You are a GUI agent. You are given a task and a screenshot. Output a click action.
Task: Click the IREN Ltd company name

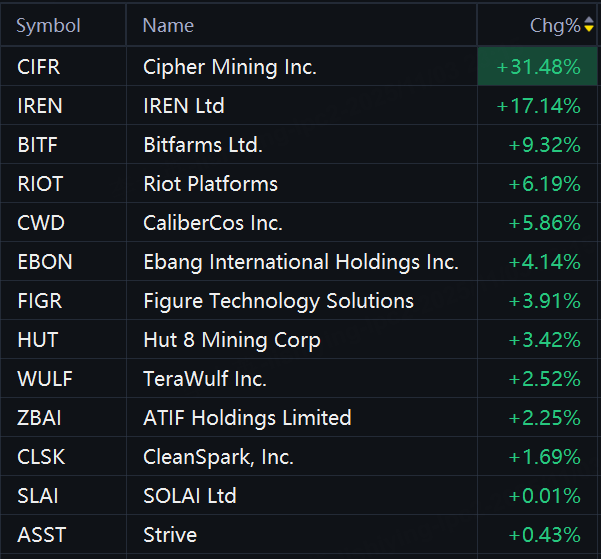click(x=184, y=106)
